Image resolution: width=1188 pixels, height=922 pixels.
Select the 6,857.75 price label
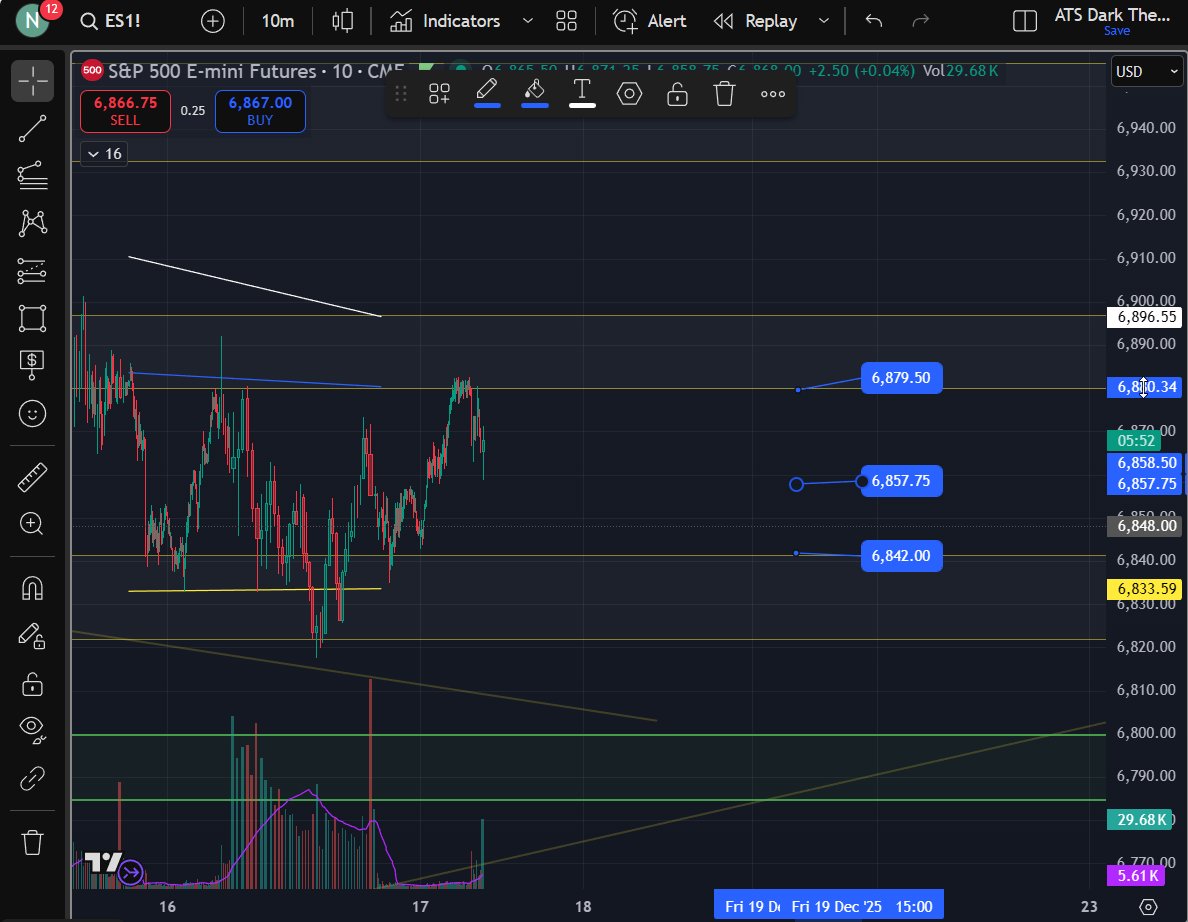(x=902, y=481)
